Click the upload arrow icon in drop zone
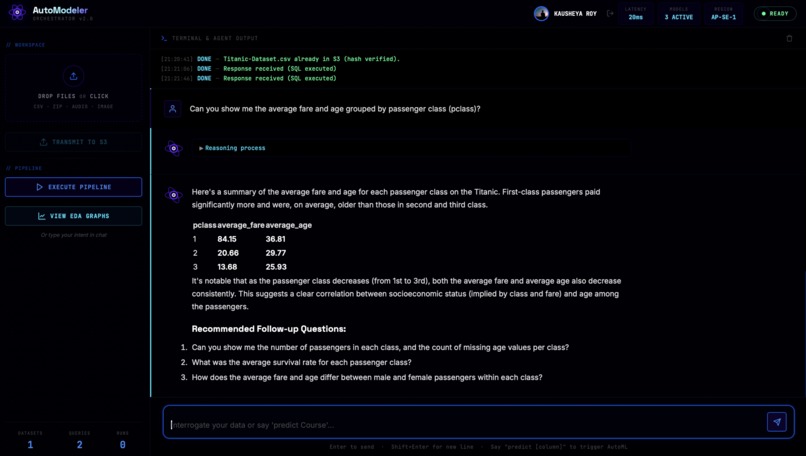The width and height of the screenshot is (806, 456). pos(74,76)
